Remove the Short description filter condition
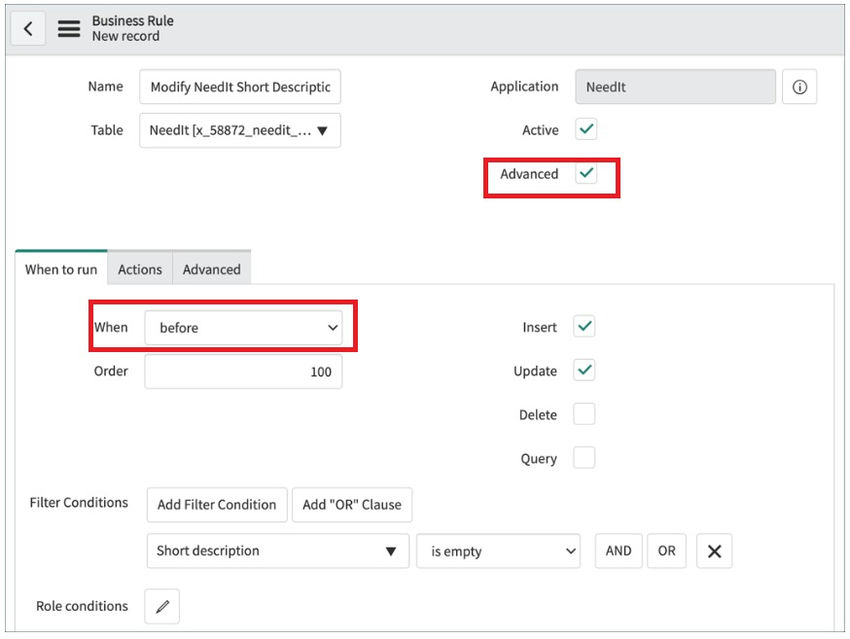 tap(714, 550)
